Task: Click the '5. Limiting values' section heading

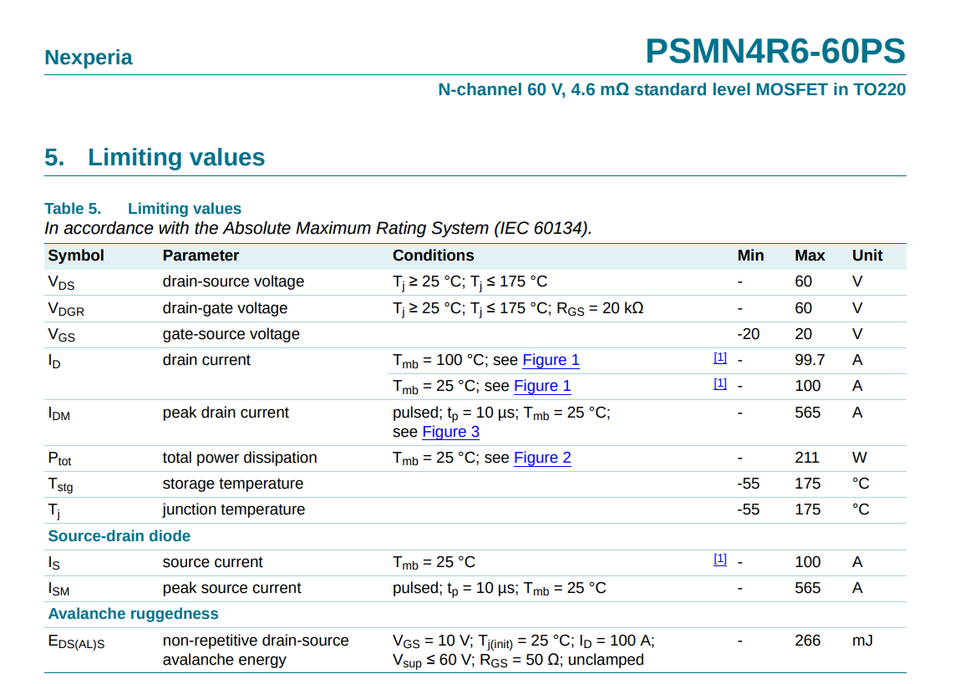Action: pos(154,157)
